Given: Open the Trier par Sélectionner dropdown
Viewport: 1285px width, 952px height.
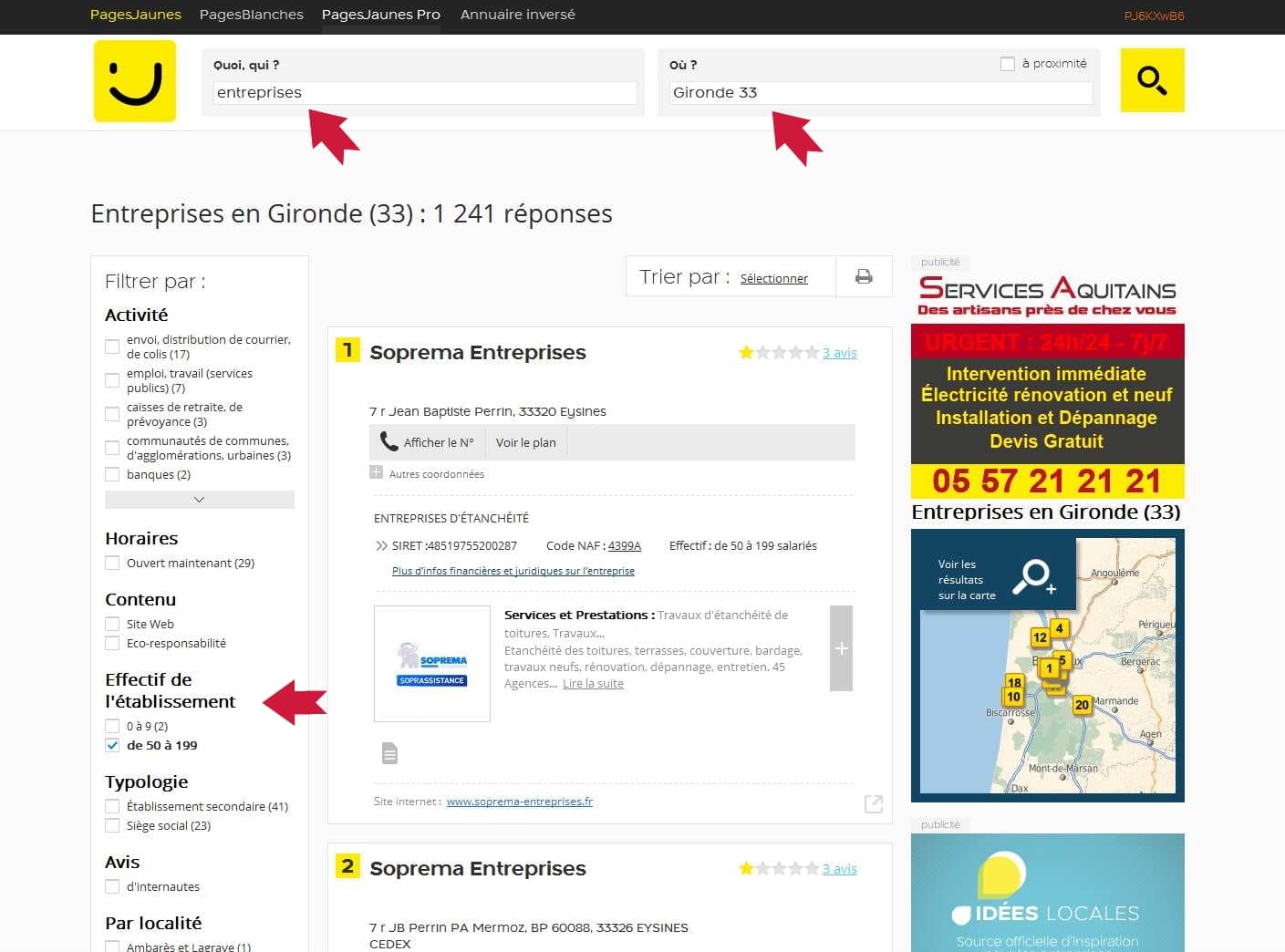Looking at the screenshot, I should pyautogui.click(x=773, y=278).
